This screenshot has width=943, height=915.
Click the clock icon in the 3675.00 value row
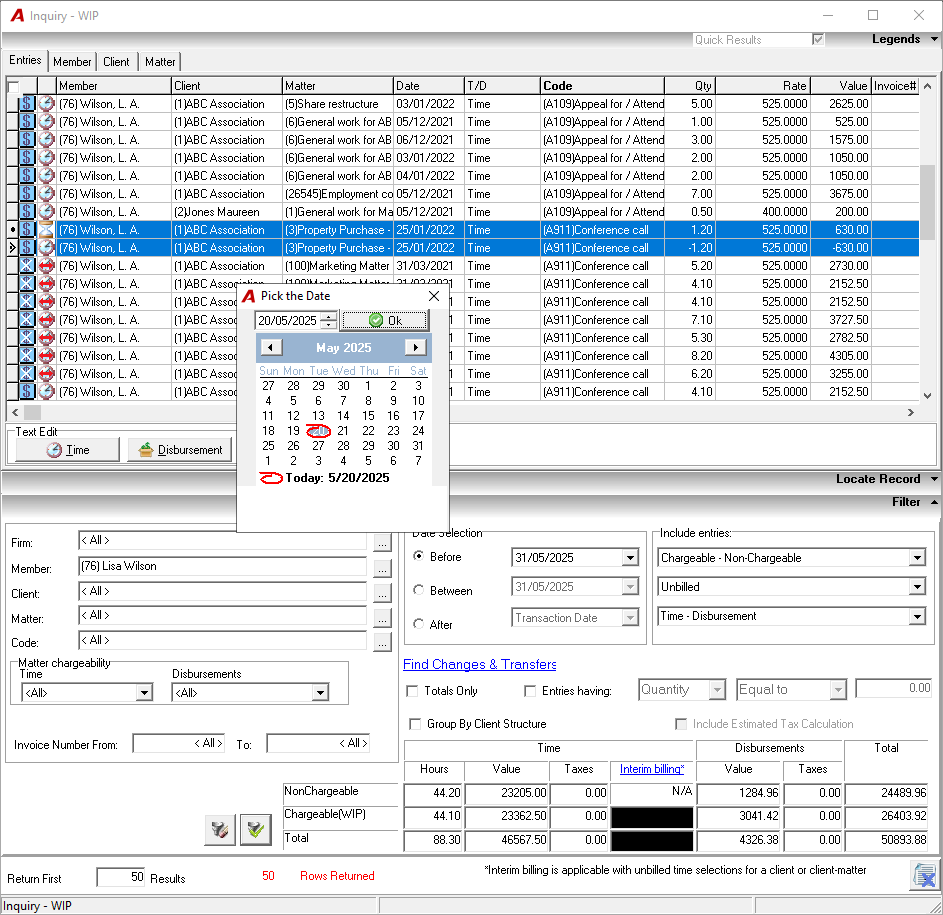point(46,194)
